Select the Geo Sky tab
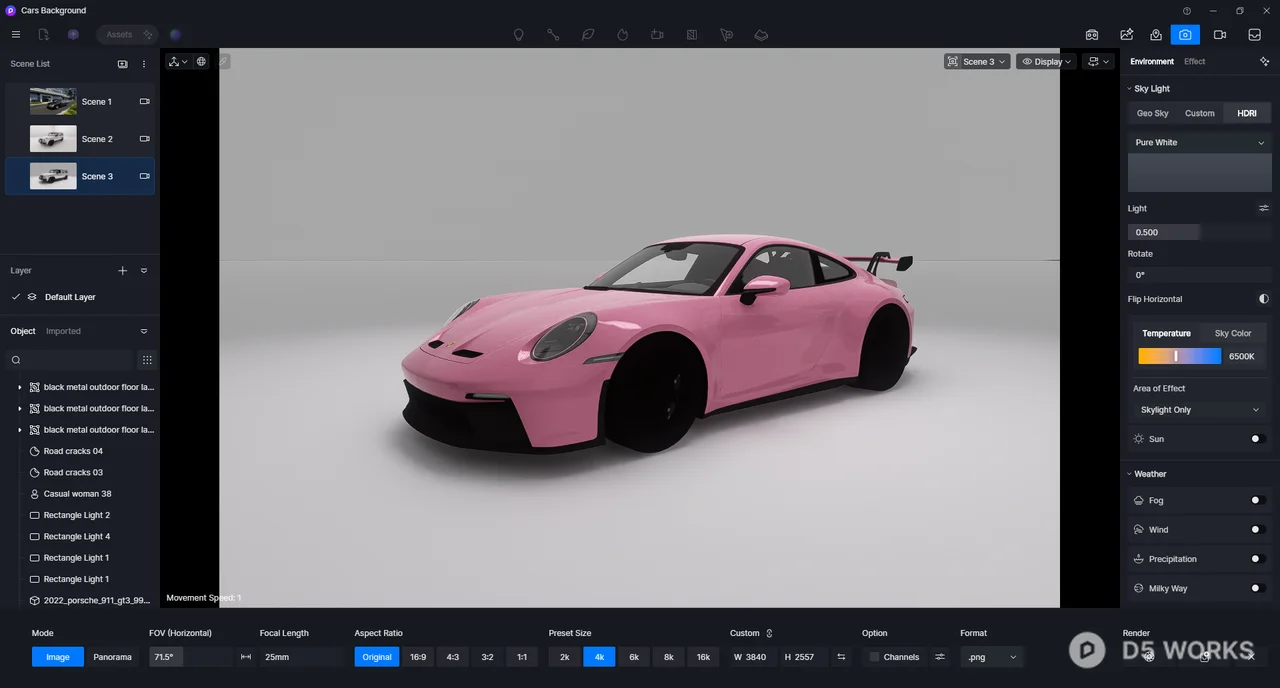Screen dimensions: 1280x688 pyautogui.click(x=1152, y=113)
